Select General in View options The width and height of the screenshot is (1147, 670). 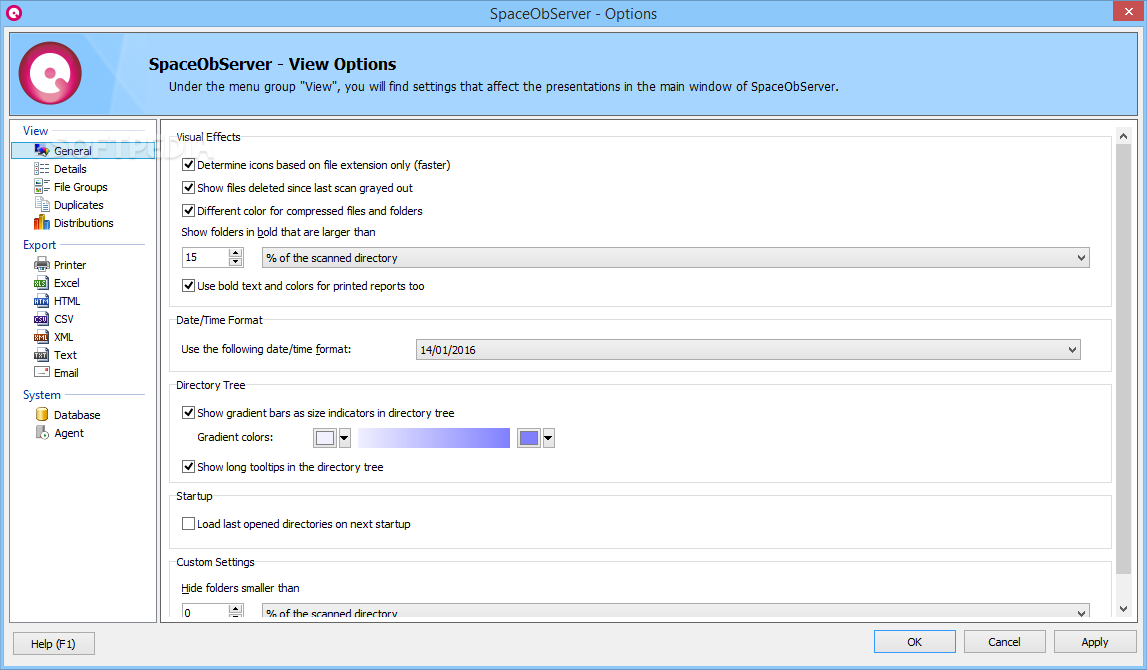click(72, 151)
